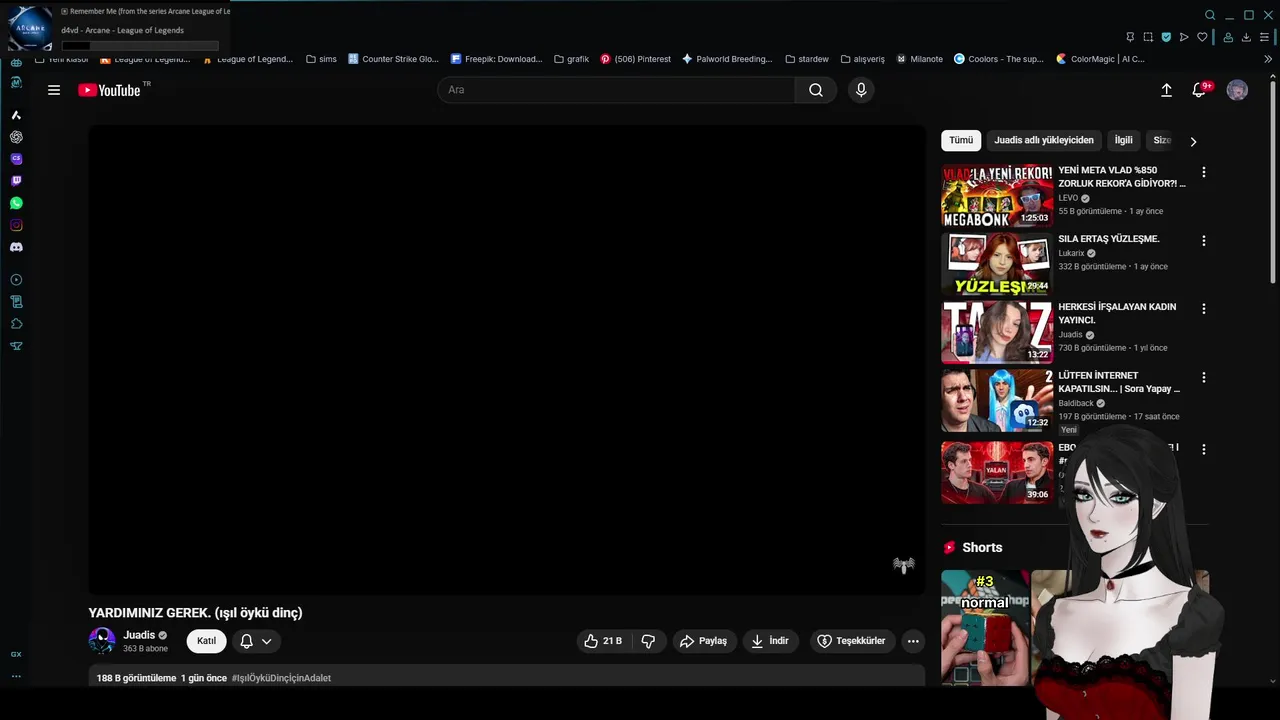Open the extensions cube sidebar icon
The width and height of the screenshot is (1280, 720).
click(16, 324)
